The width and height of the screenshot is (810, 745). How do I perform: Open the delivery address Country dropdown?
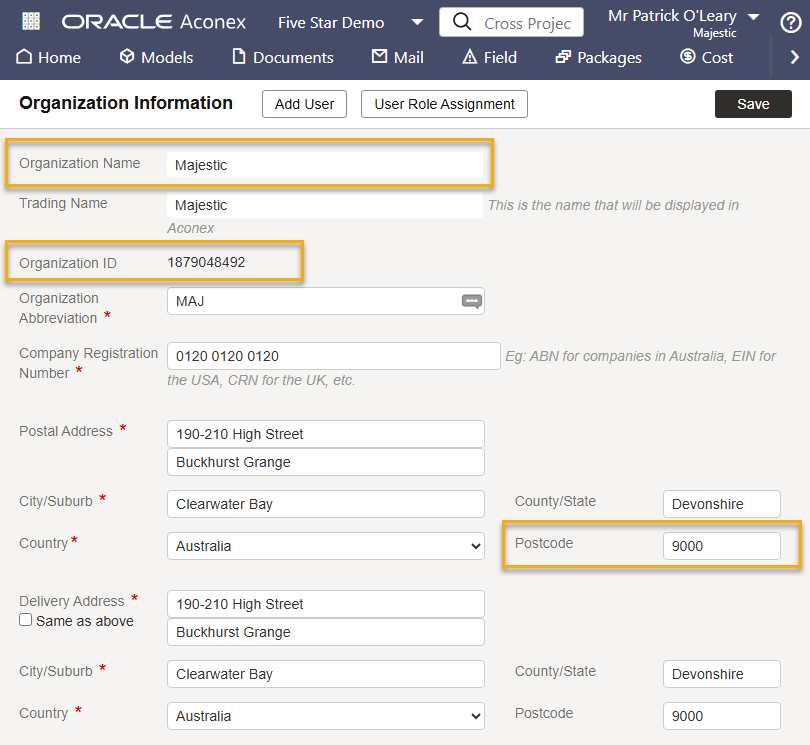325,716
